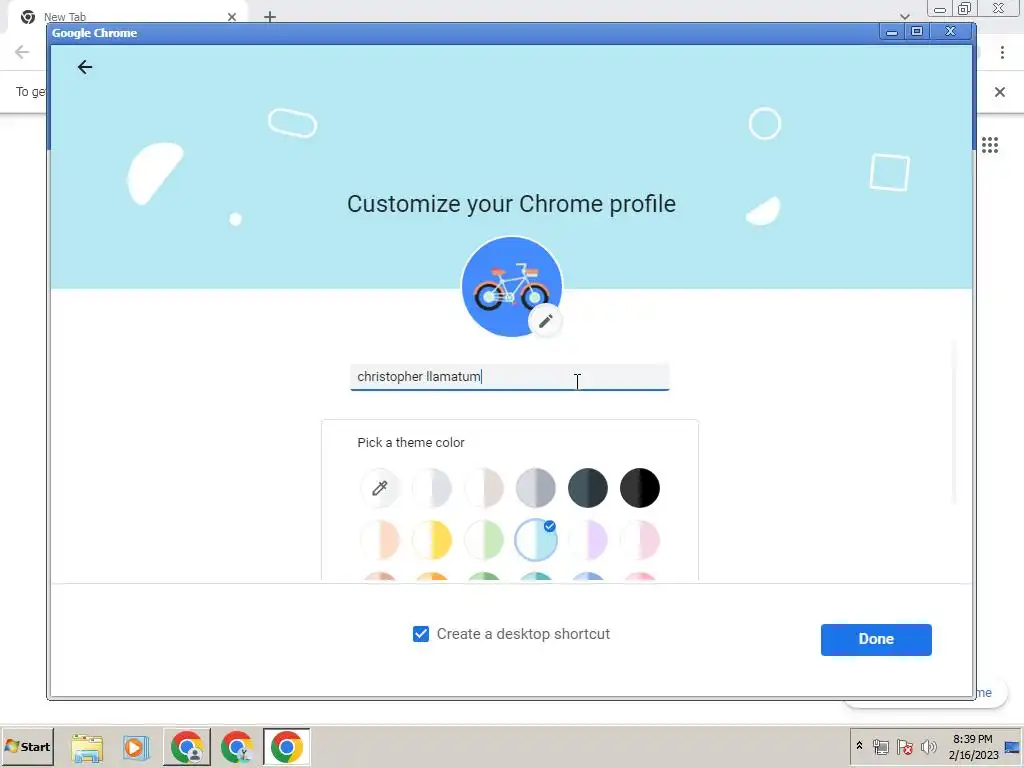Open Windows Explorer folder taskbar icon
Image resolution: width=1024 pixels, height=768 pixels.
tap(87, 747)
